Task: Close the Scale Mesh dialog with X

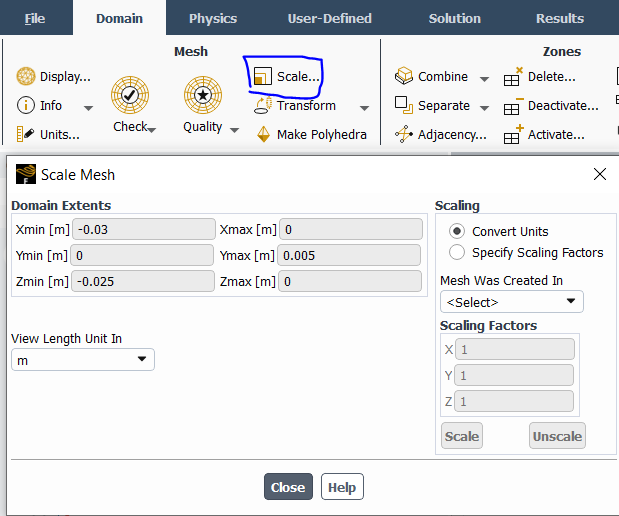Action: pyautogui.click(x=600, y=174)
